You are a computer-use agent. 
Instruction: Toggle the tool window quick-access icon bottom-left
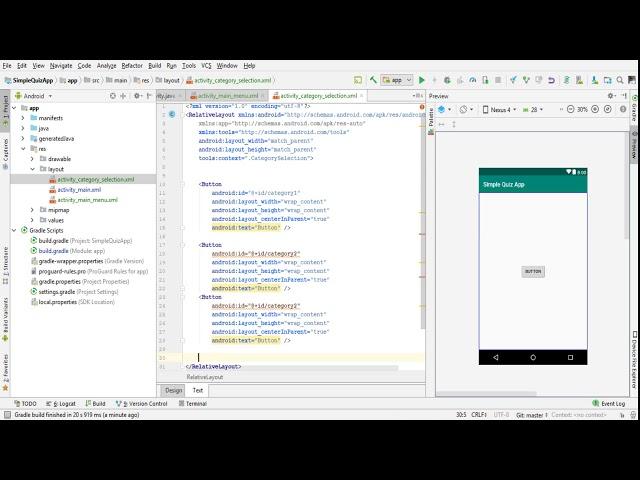[x=7, y=415]
